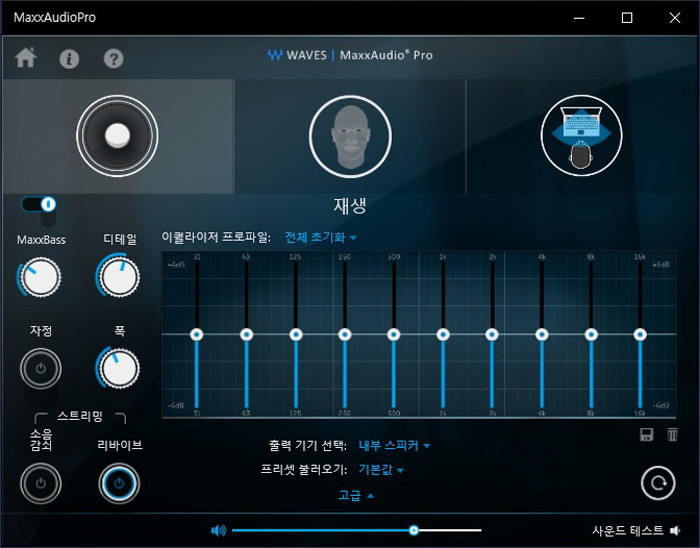Collapse the 고급 advanced section
The width and height of the screenshot is (700, 548).
(355, 494)
